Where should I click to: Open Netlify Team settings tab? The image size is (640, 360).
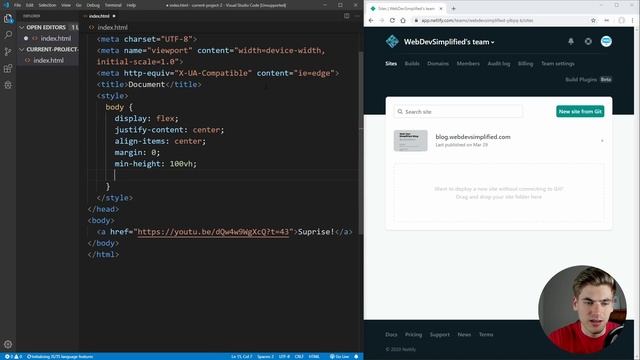[558, 64]
